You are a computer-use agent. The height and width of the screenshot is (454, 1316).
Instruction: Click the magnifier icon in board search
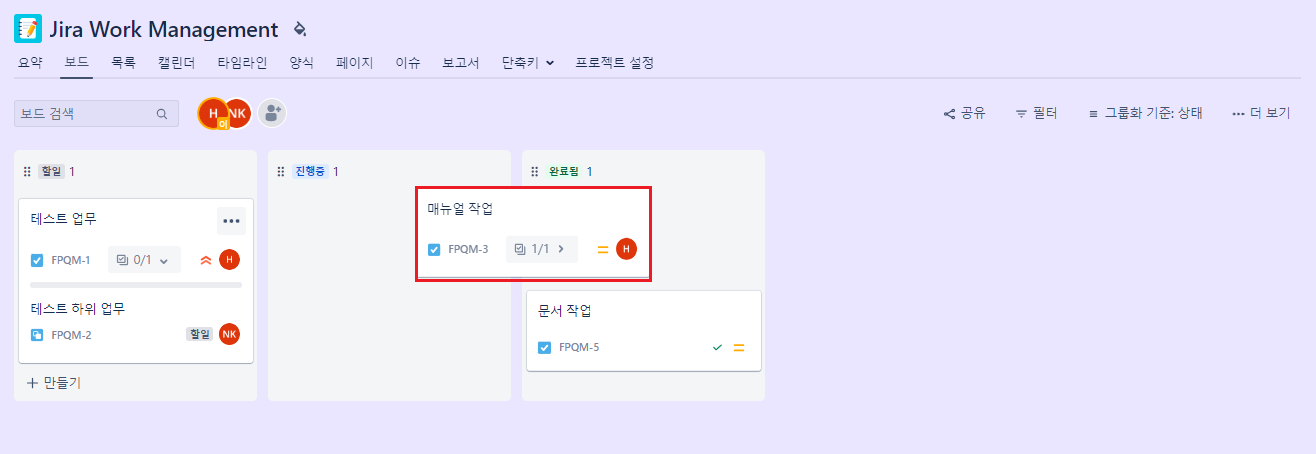[162, 114]
